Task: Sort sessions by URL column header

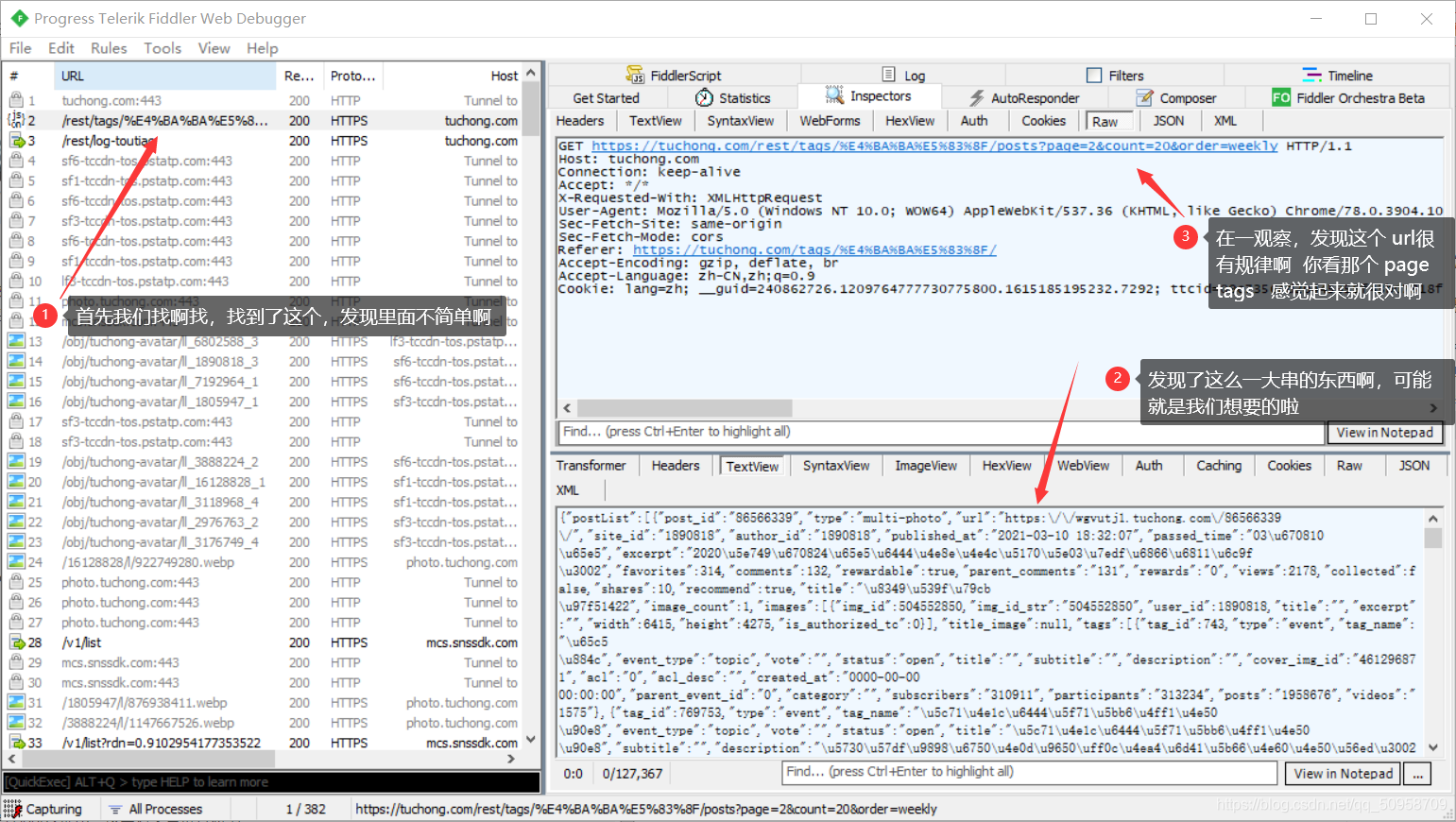Action: [x=165, y=76]
